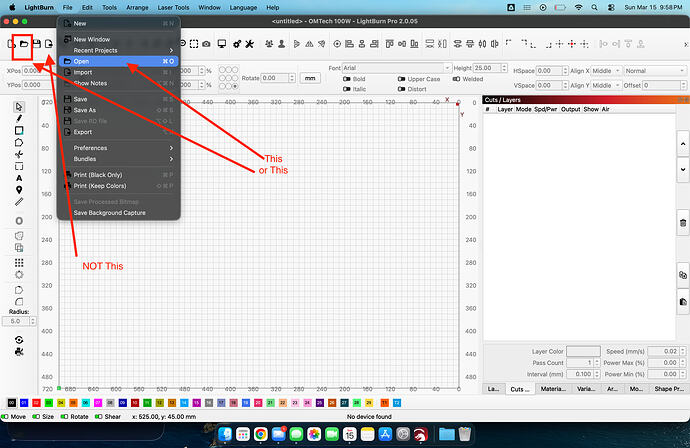
Task: Select the Radius corner tool icon
Action: 19,302
